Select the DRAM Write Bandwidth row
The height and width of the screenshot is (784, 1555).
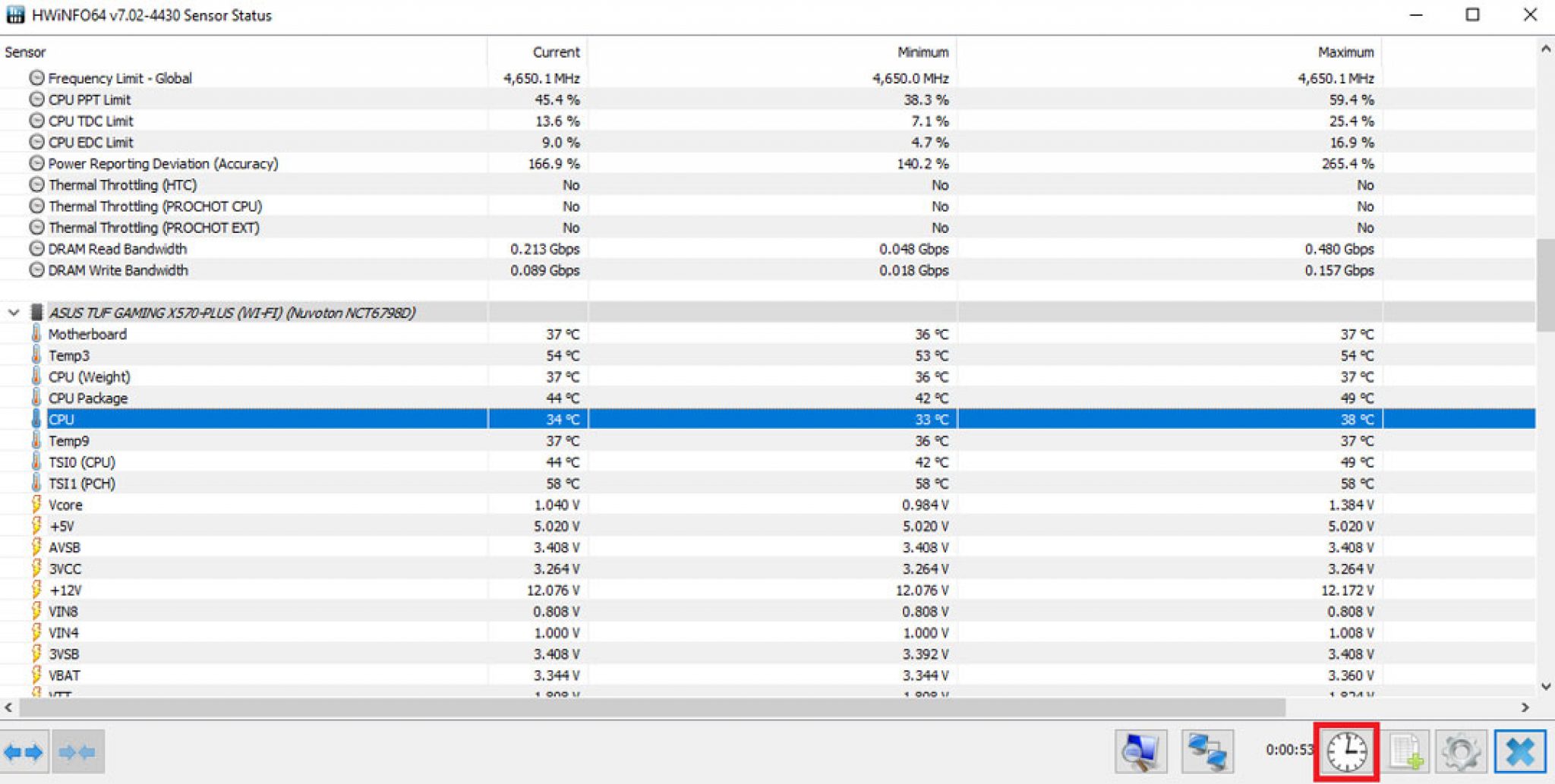click(x=768, y=270)
